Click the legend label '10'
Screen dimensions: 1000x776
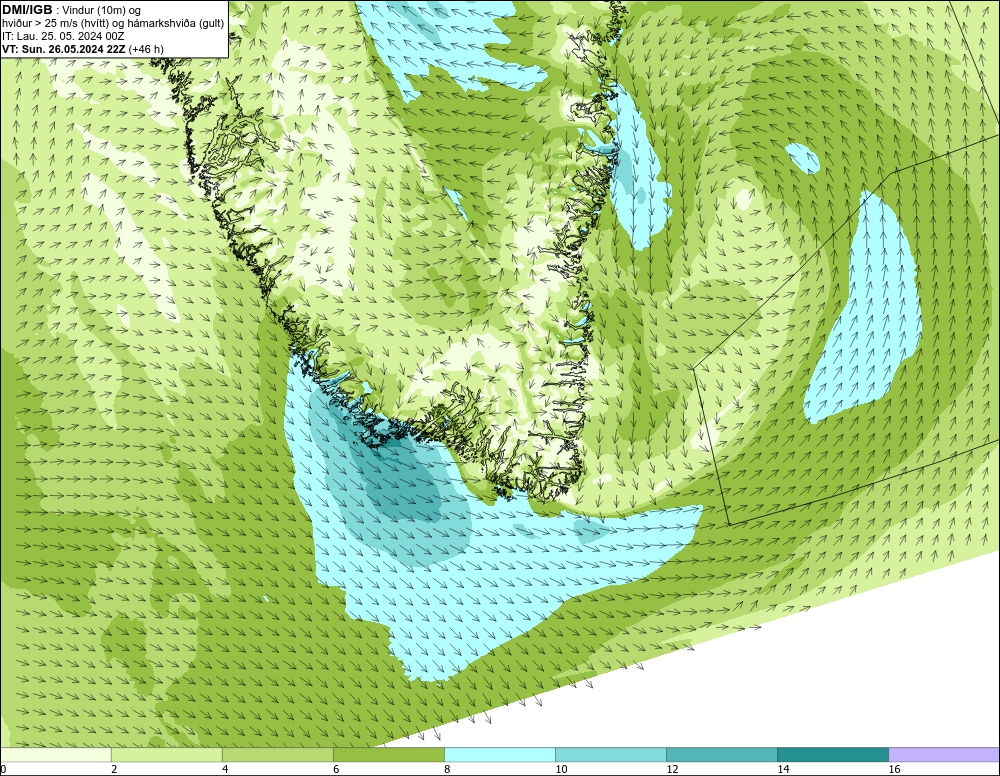tap(561, 769)
